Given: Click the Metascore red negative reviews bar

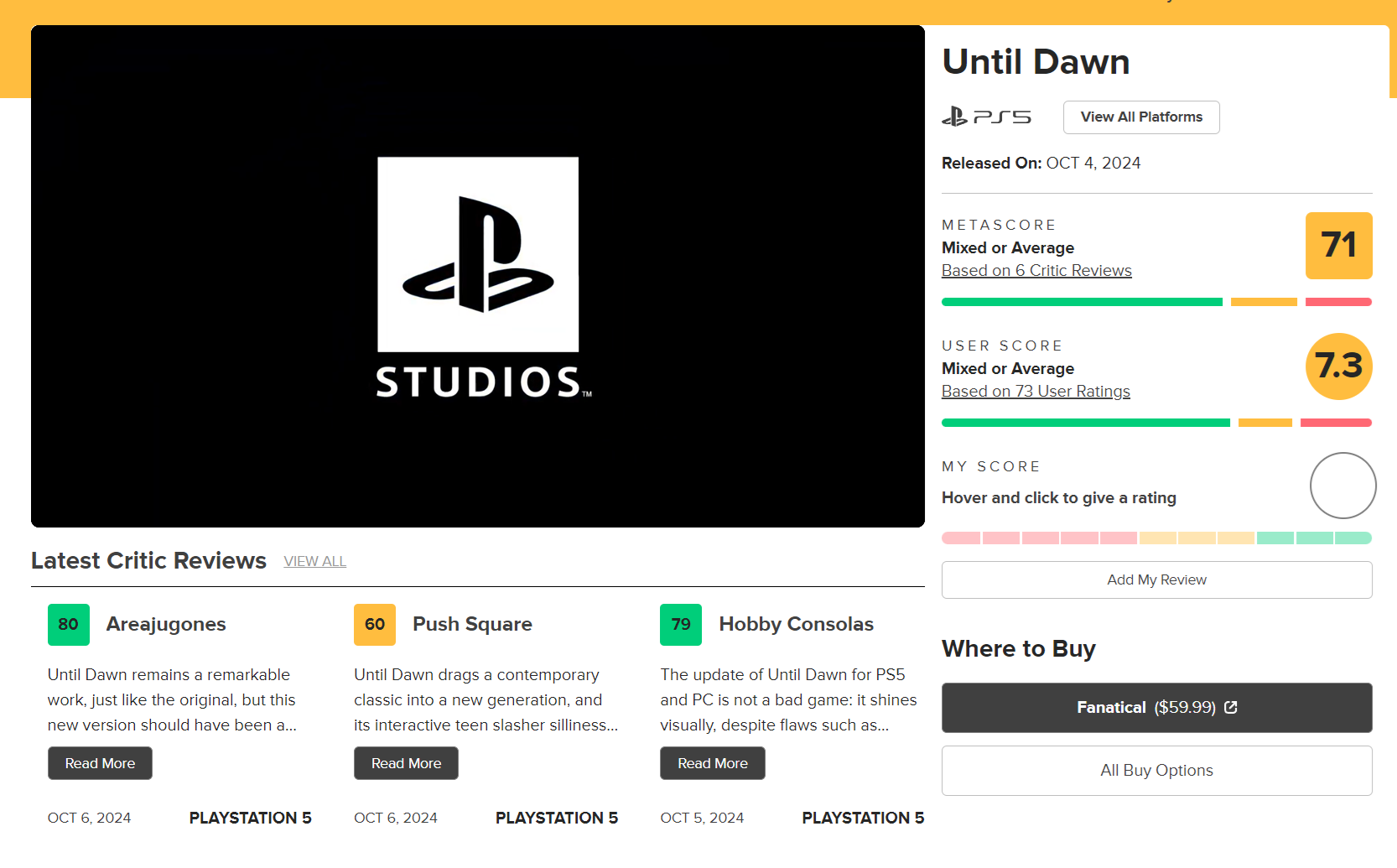Looking at the screenshot, I should point(1338,302).
